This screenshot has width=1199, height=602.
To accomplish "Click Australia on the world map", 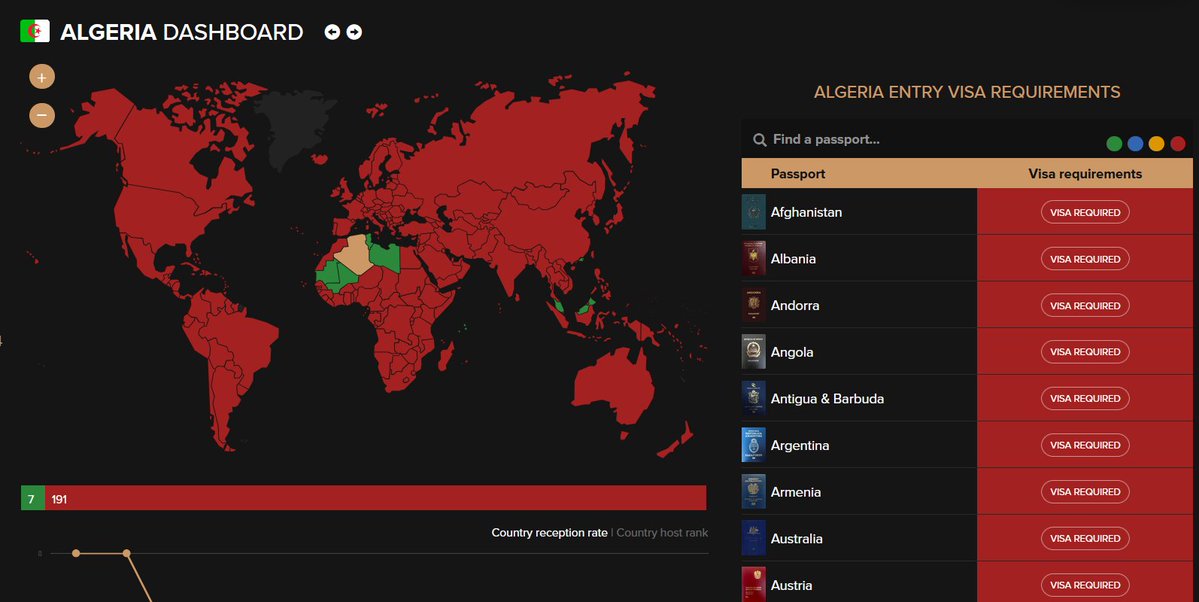I will [x=612, y=385].
